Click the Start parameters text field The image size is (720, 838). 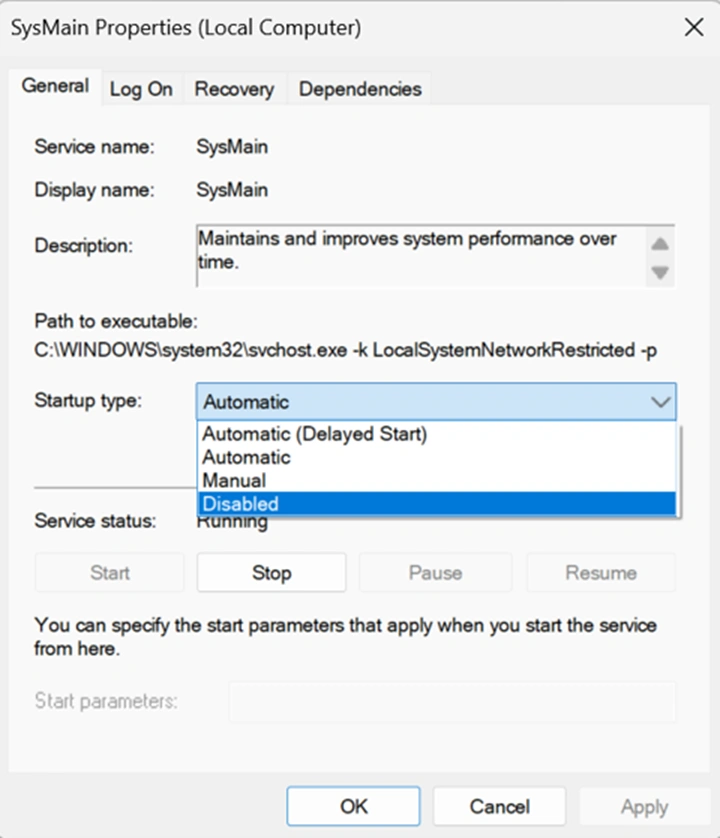(452, 701)
